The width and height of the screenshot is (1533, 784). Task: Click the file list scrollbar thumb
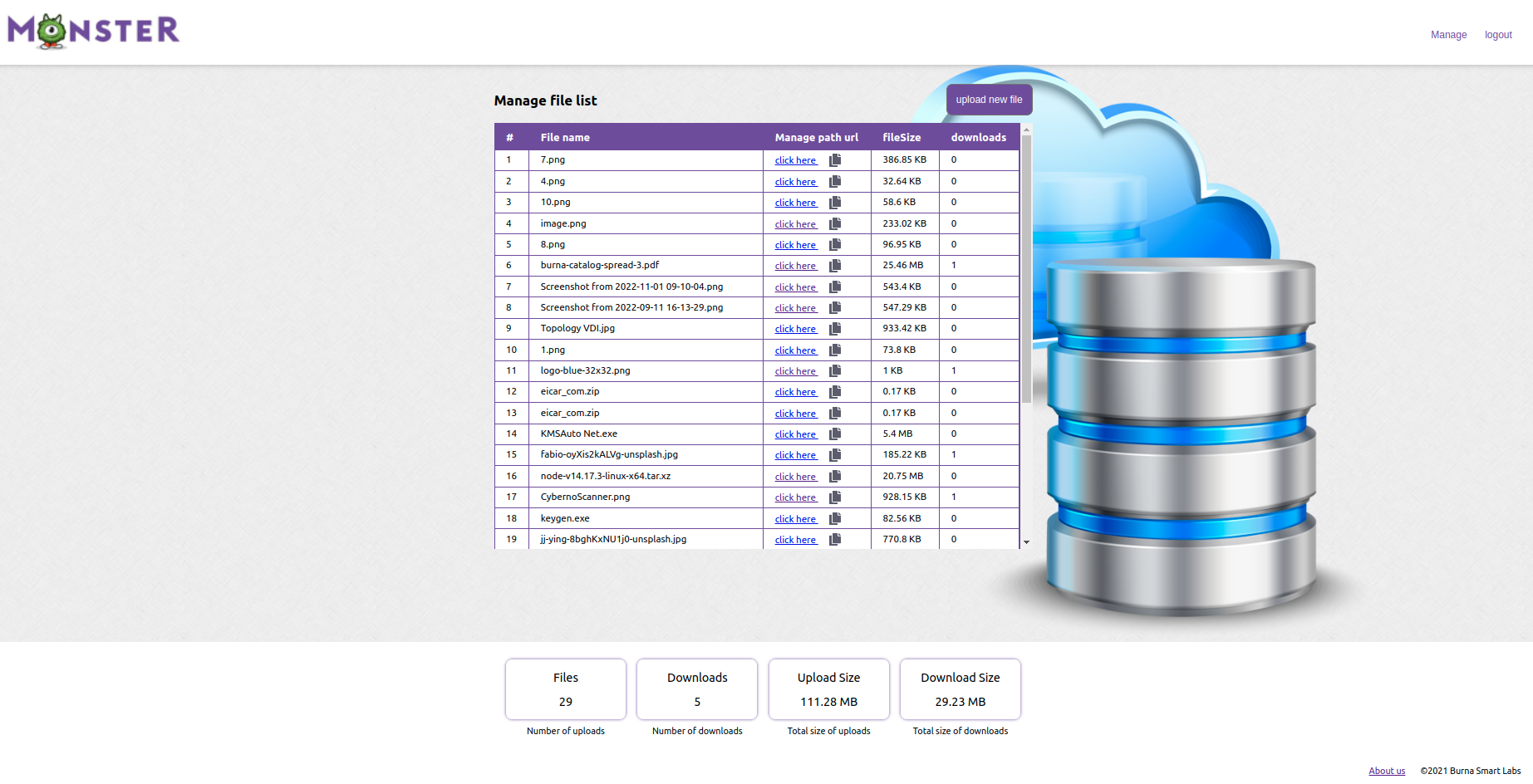[1026, 268]
